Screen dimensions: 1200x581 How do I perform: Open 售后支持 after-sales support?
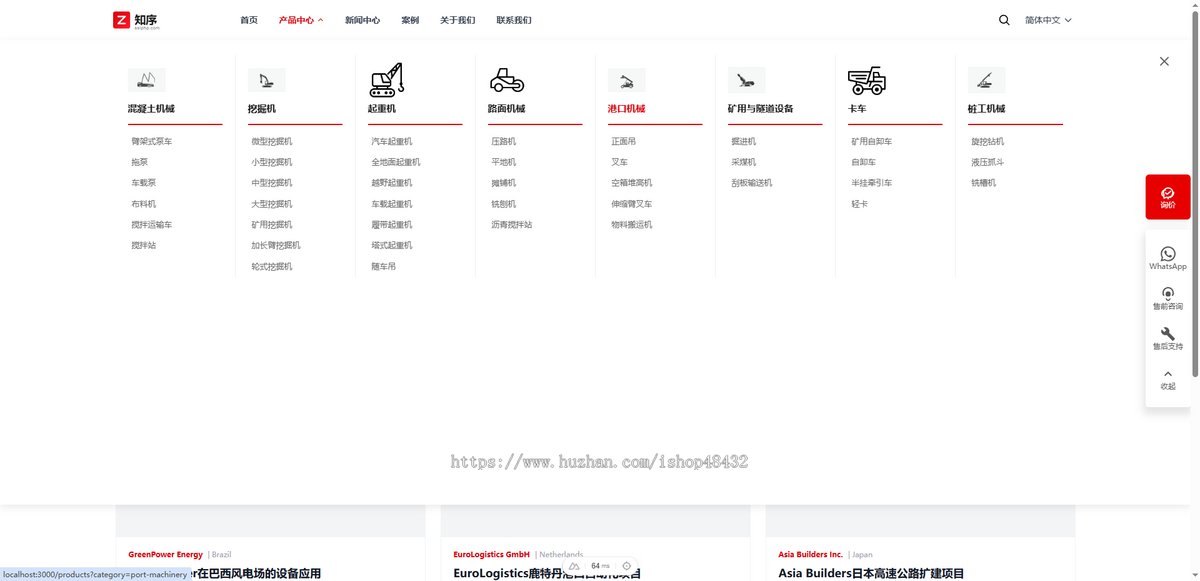click(x=1168, y=339)
